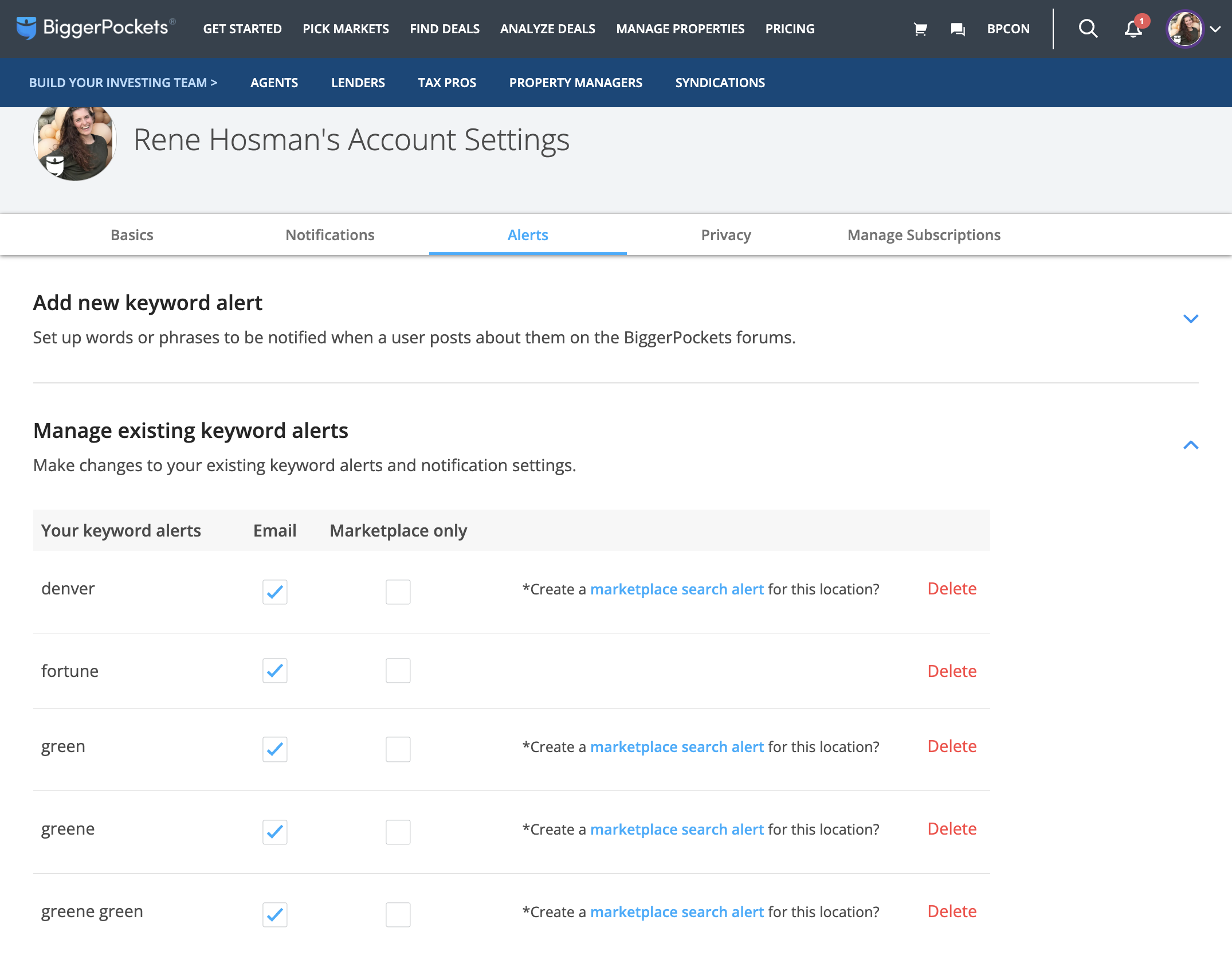Expand the Add new keyword alert section
Viewport: 1232px width, 955px height.
[x=1191, y=319]
